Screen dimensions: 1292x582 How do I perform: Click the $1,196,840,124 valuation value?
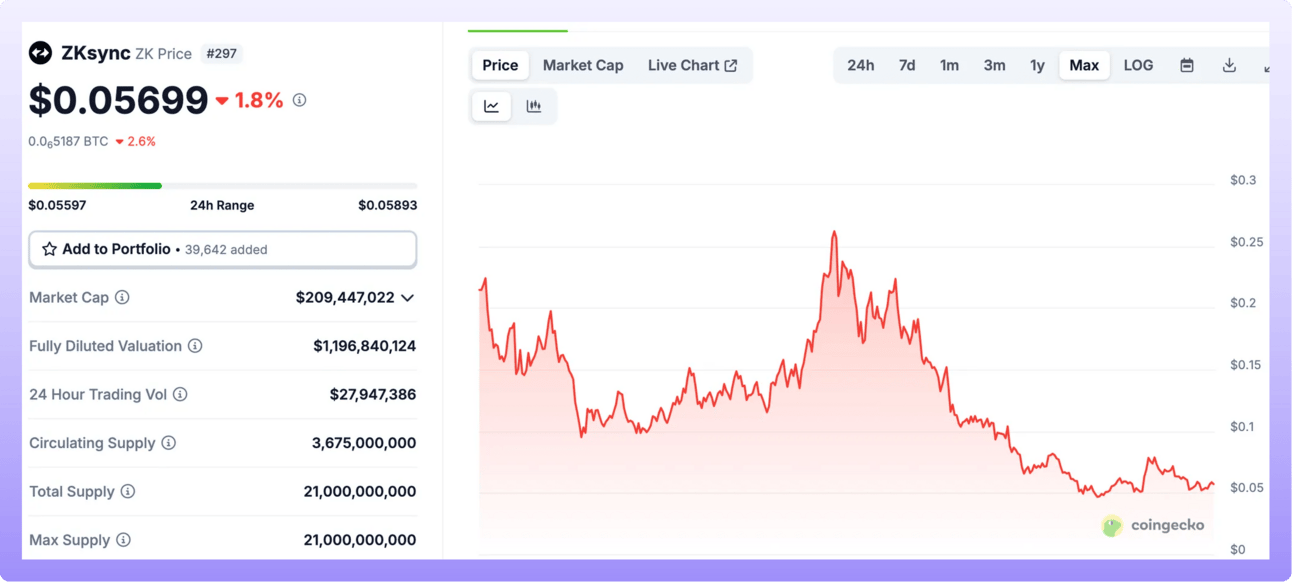[365, 346]
